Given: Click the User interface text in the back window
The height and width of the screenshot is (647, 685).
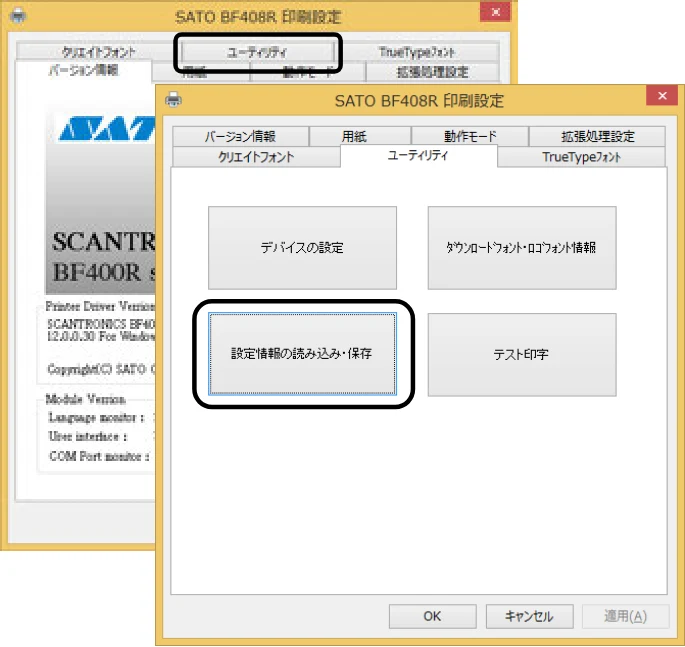Looking at the screenshot, I should coord(88,436).
